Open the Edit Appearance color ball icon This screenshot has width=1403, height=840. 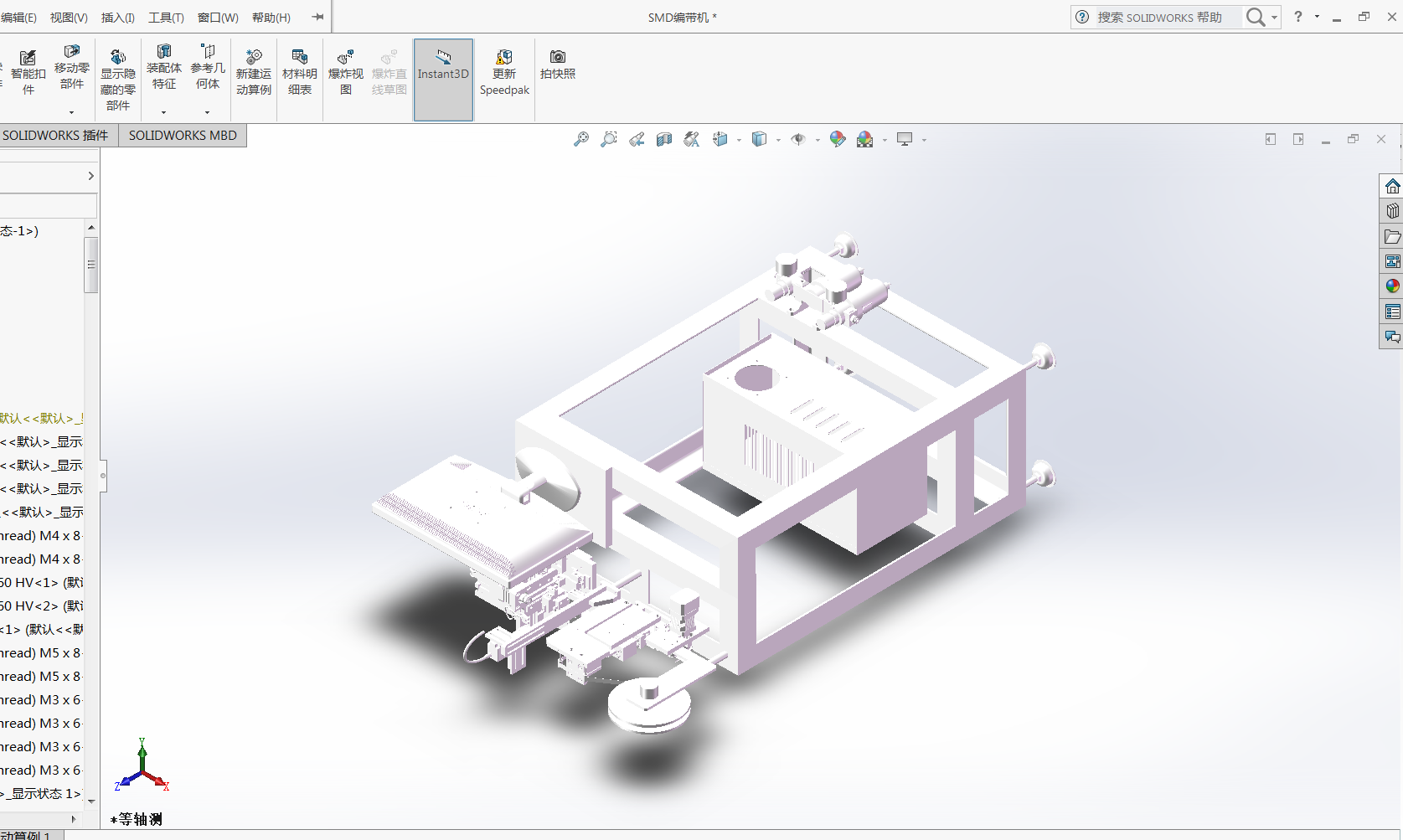837,140
